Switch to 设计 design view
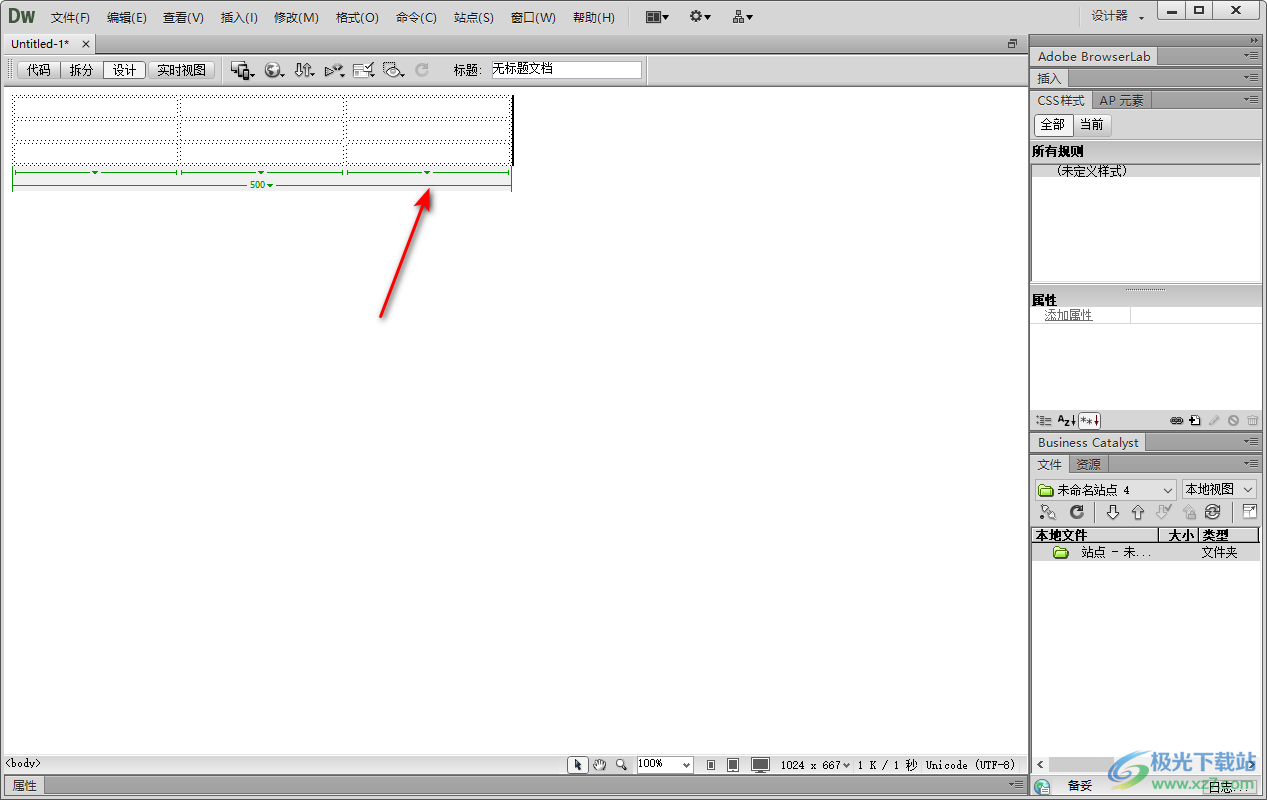1267x800 pixels. click(124, 70)
